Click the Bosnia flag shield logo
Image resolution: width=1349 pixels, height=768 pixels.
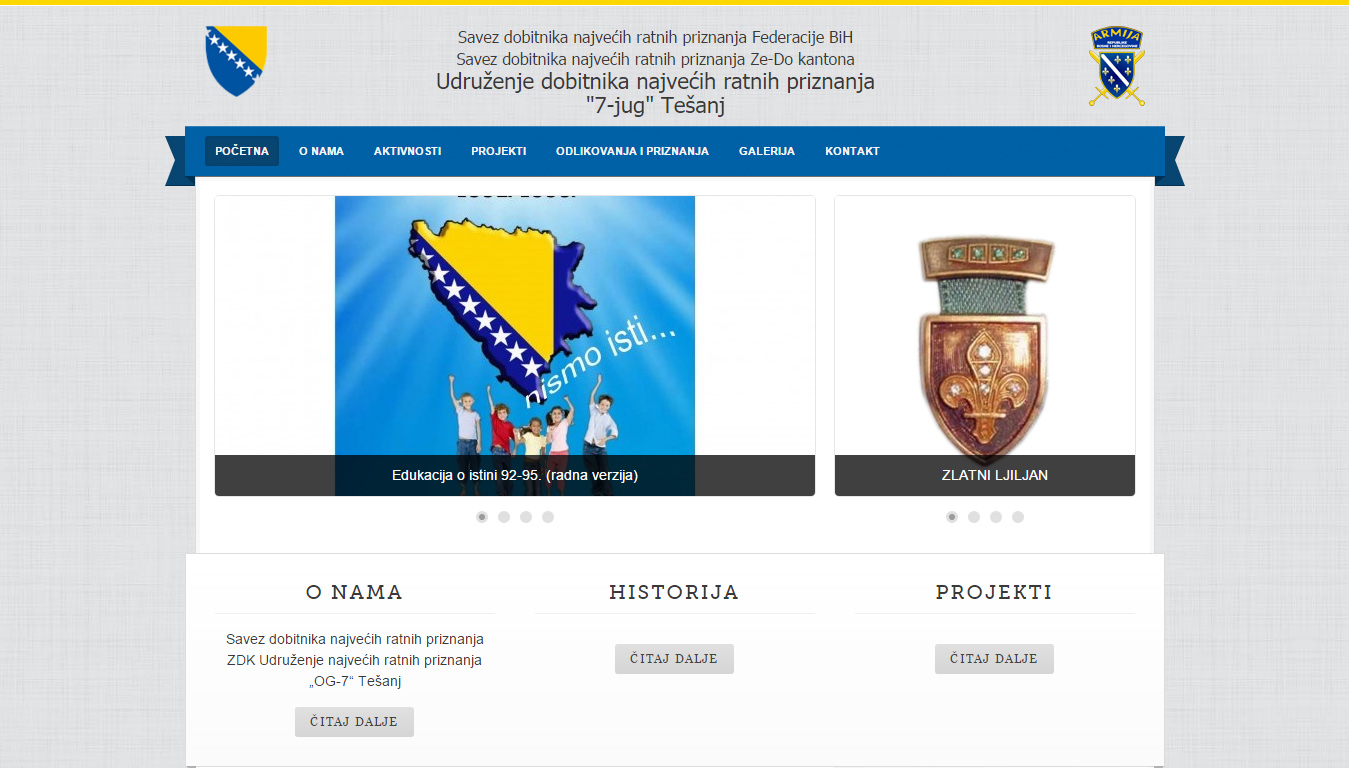(236, 61)
